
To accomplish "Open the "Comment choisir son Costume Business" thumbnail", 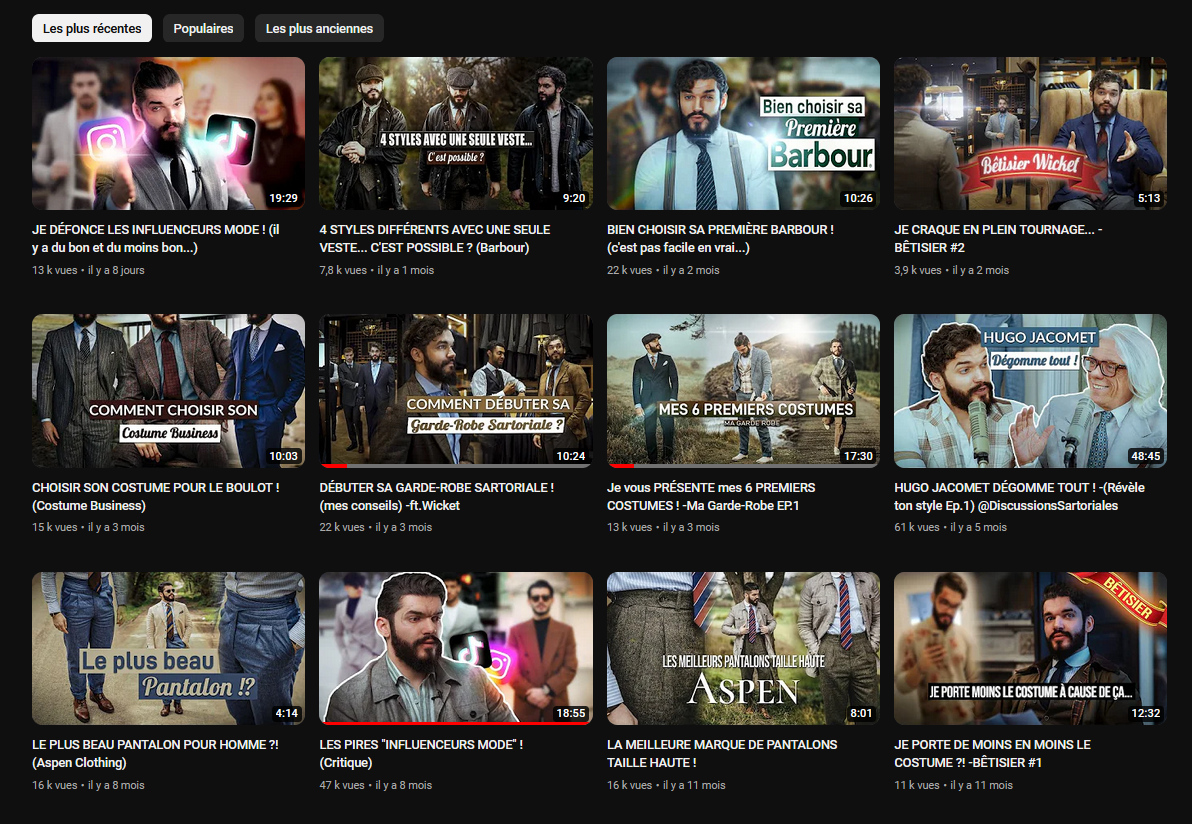I will pyautogui.click(x=168, y=391).
